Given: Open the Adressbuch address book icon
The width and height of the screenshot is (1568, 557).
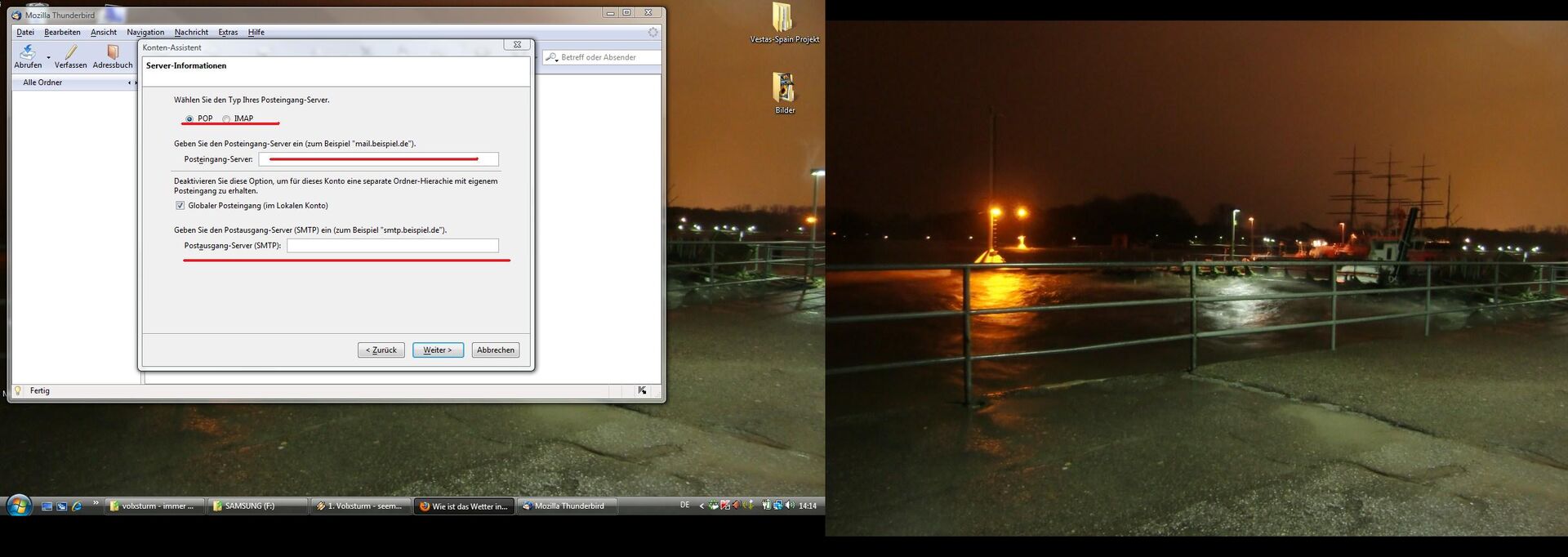Looking at the screenshot, I should [x=113, y=52].
